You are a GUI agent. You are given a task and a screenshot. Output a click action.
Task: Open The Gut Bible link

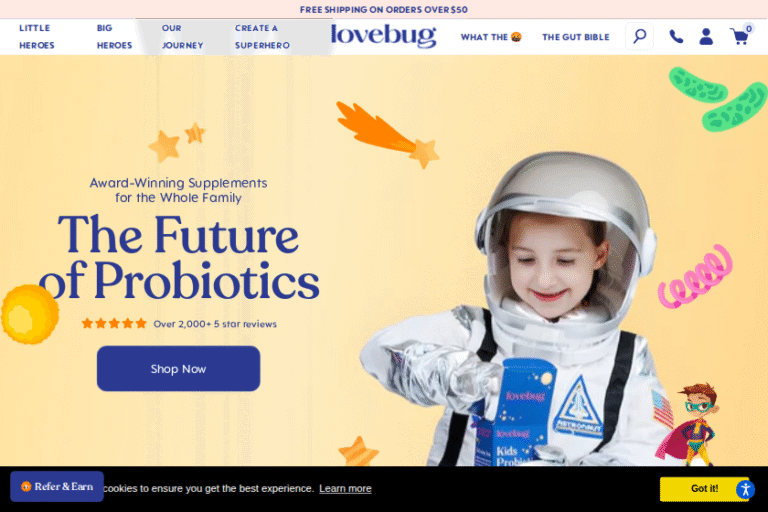pos(576,37)
